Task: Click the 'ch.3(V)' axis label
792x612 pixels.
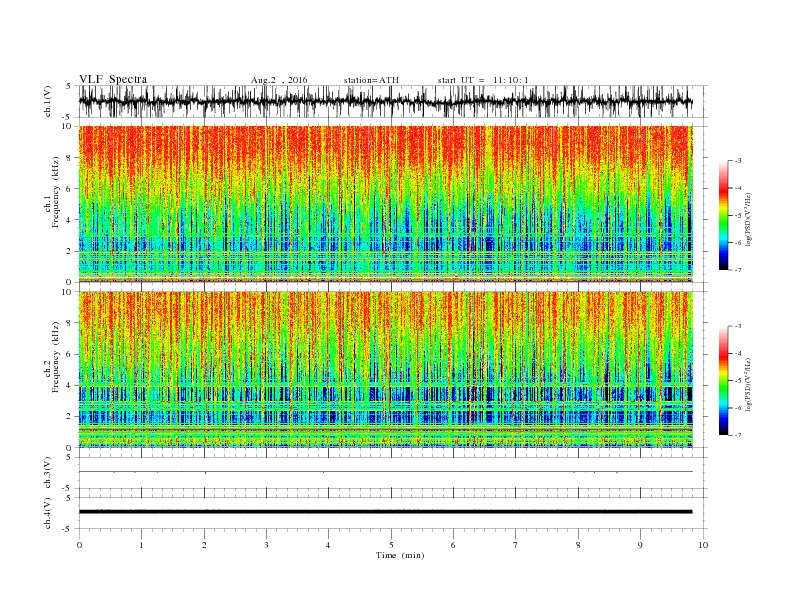Action: pyautogui.click(x=48, y=473)
